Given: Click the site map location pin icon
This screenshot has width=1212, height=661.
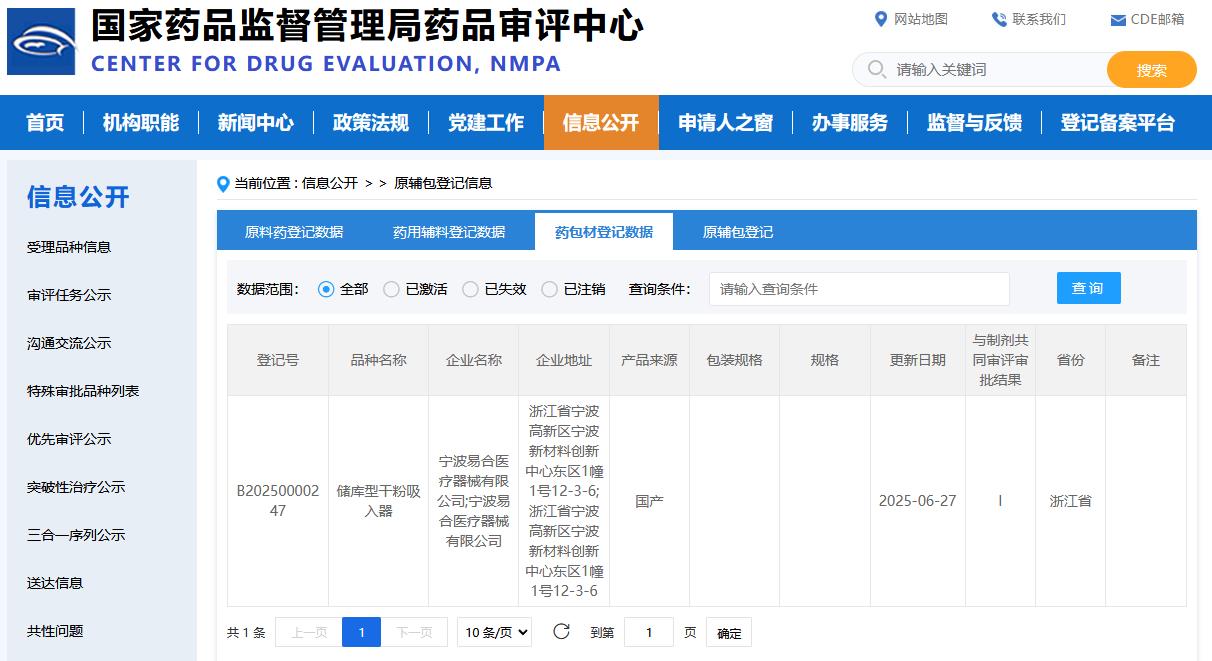Looking at the screenshot, I should [x=881, y=19].
